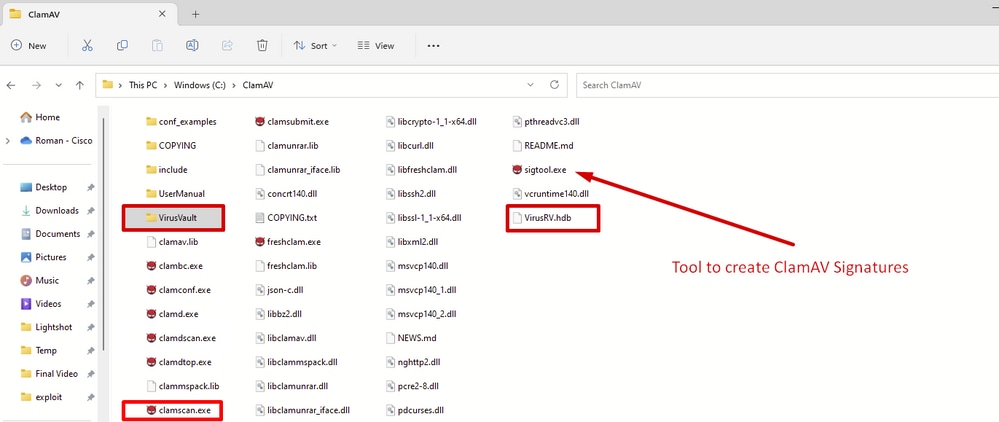Go up one folder level arrow
The height and width of the screenshot is (422, 999).
click(80, 85)
